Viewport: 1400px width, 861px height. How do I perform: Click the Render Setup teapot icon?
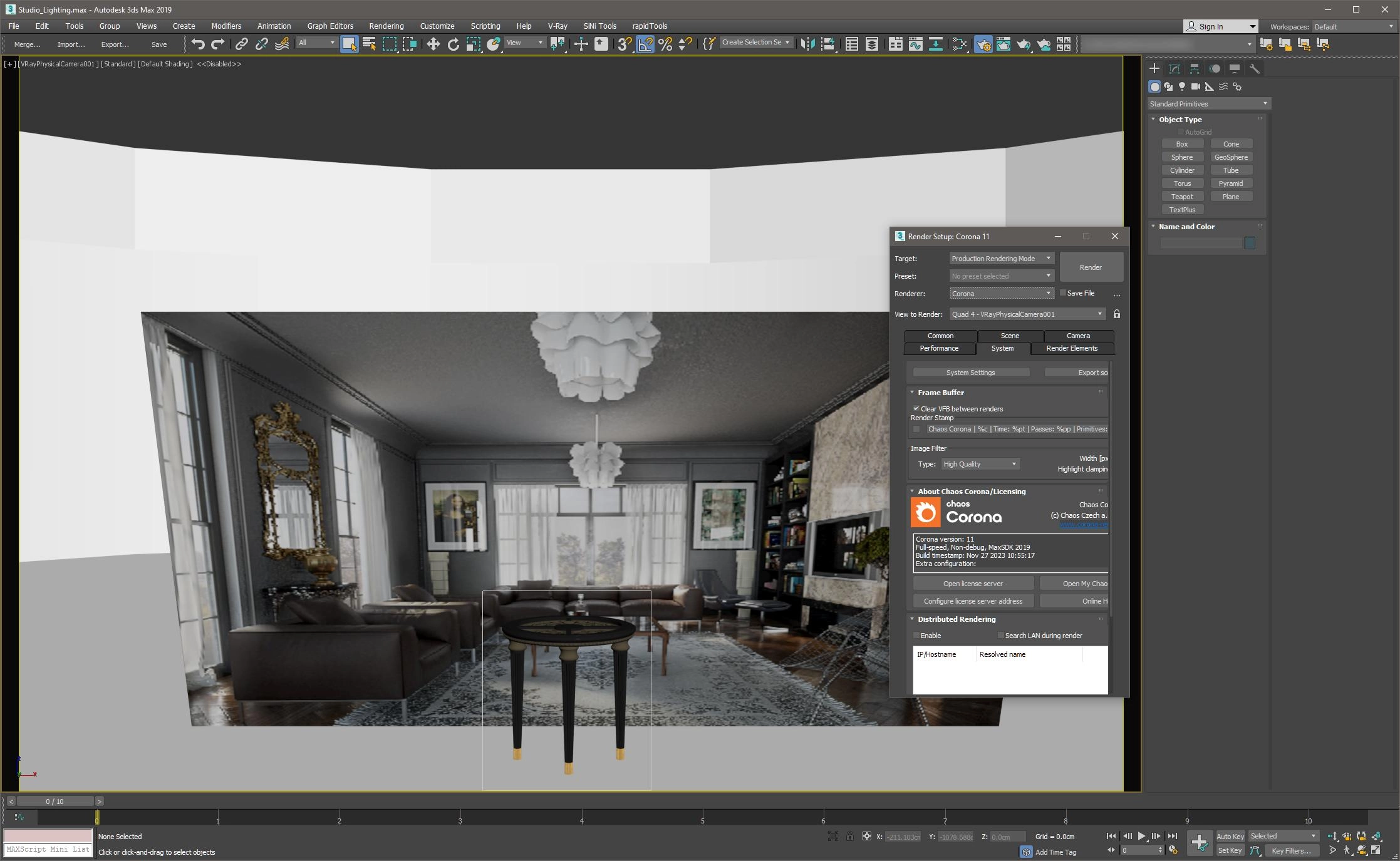[983, 44]
